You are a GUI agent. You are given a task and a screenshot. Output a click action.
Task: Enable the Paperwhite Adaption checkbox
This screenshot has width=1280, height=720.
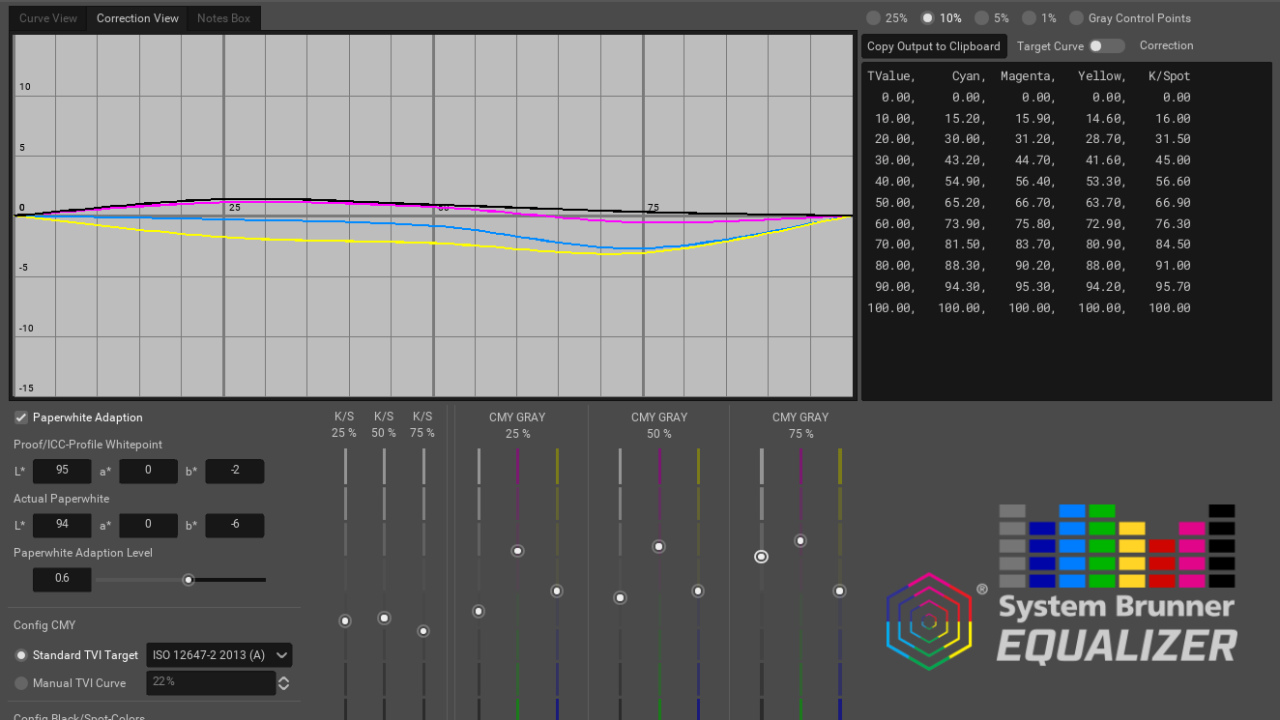(21, 417)
